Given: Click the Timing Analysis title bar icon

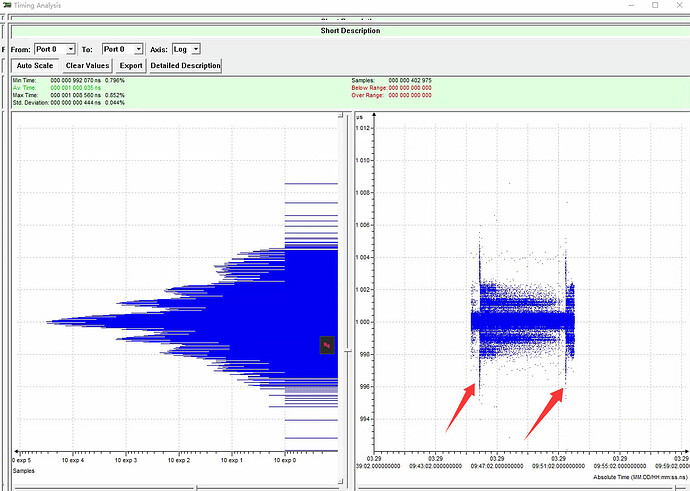Looking at the screenshot, I should [x=7, y=5].
